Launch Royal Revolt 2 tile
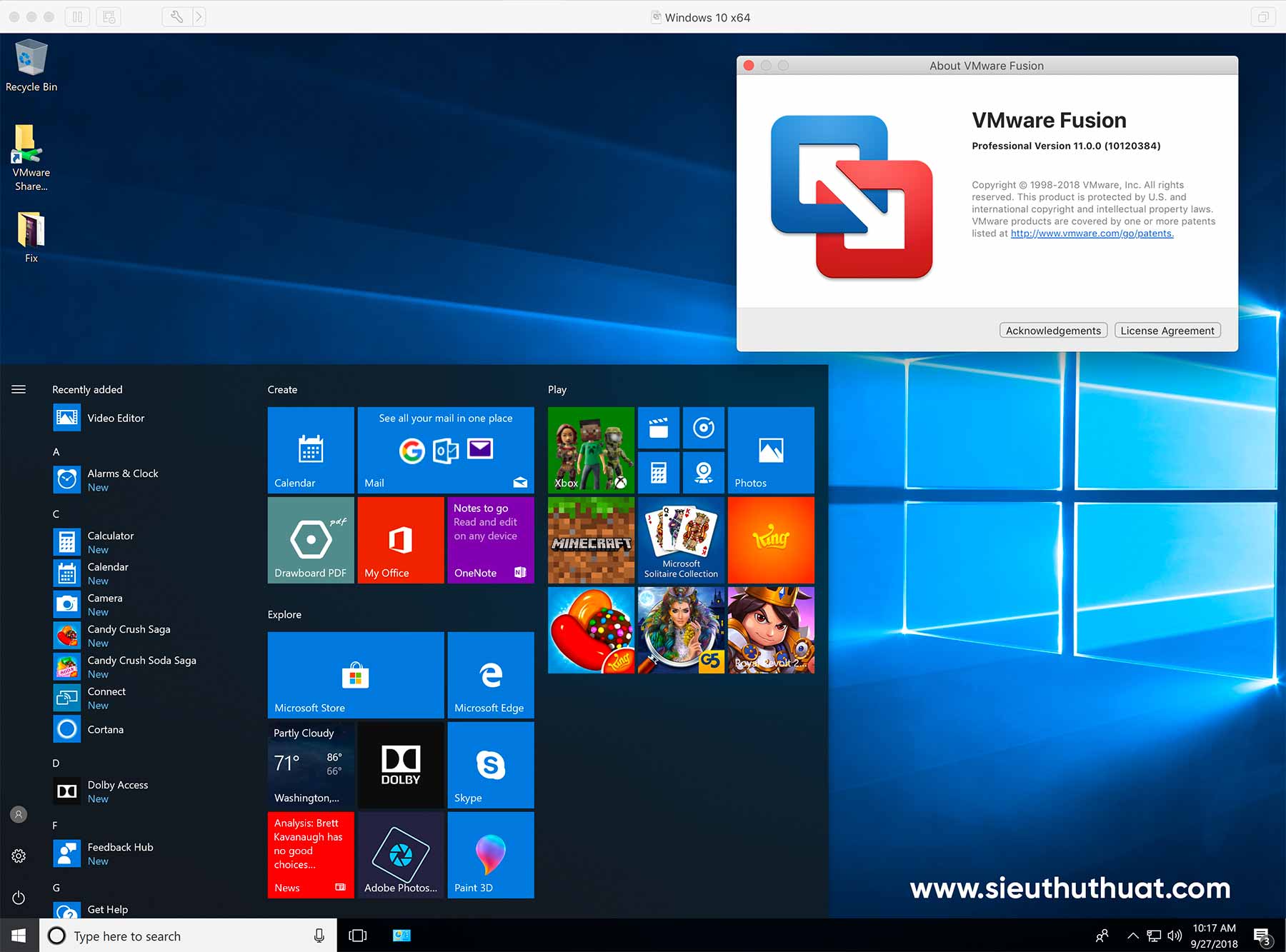The image size is (1286, 952). click(771, 630)
